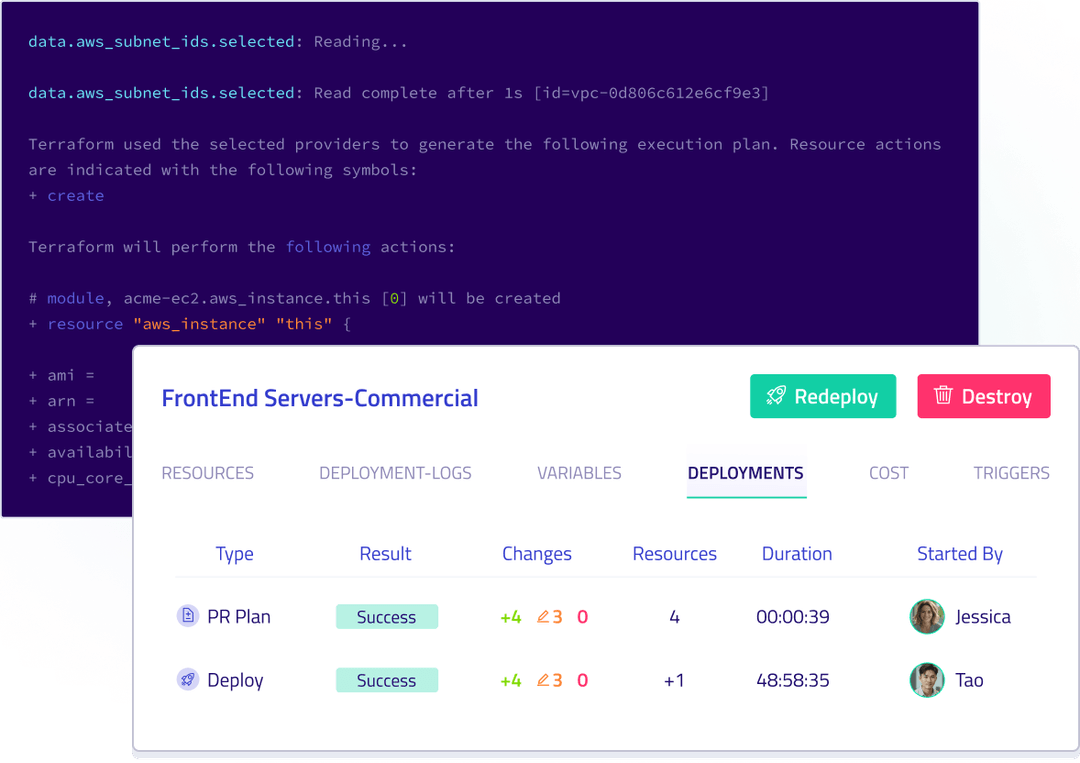The image size is (1080, 763).
Task: Switch to the RESOURCES tab
Action: point(207,473)
